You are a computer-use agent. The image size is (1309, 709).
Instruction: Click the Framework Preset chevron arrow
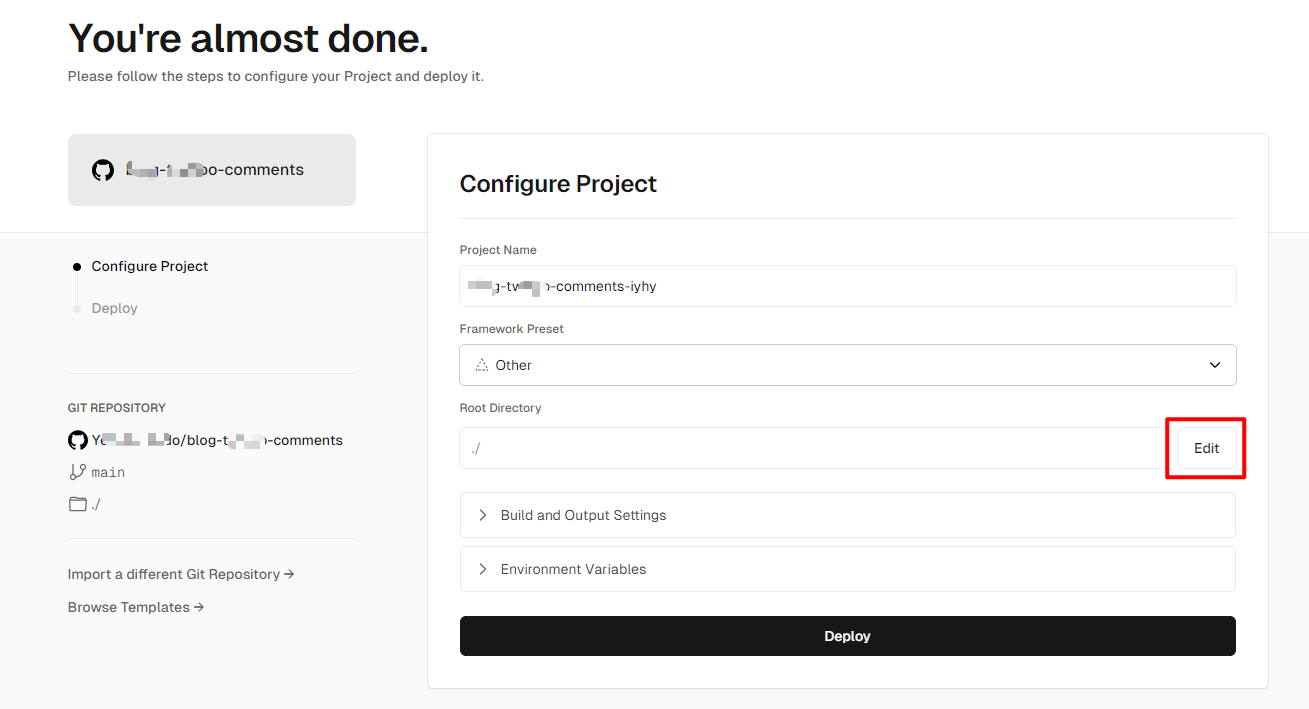1214,365
